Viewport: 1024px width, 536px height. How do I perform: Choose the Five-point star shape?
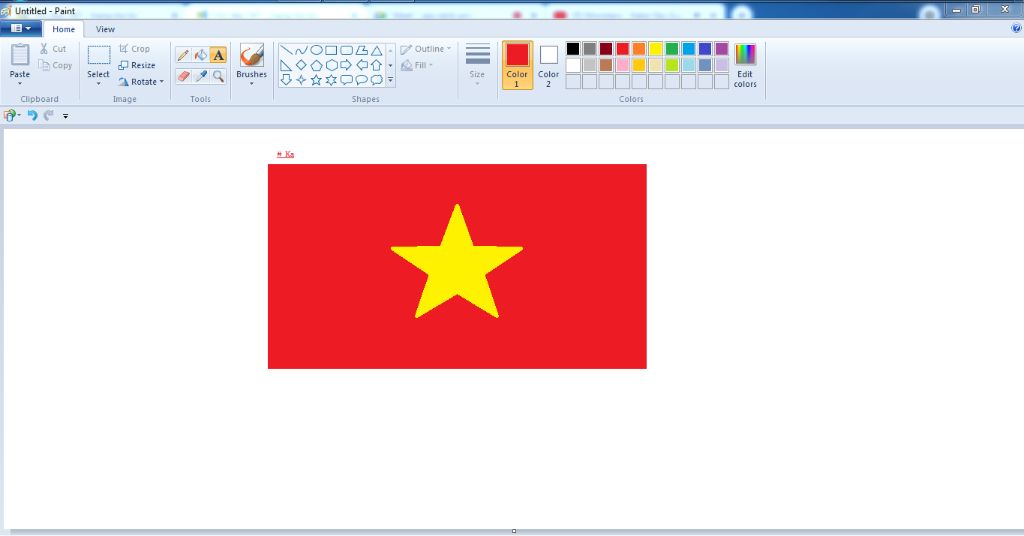coord(316,80)
